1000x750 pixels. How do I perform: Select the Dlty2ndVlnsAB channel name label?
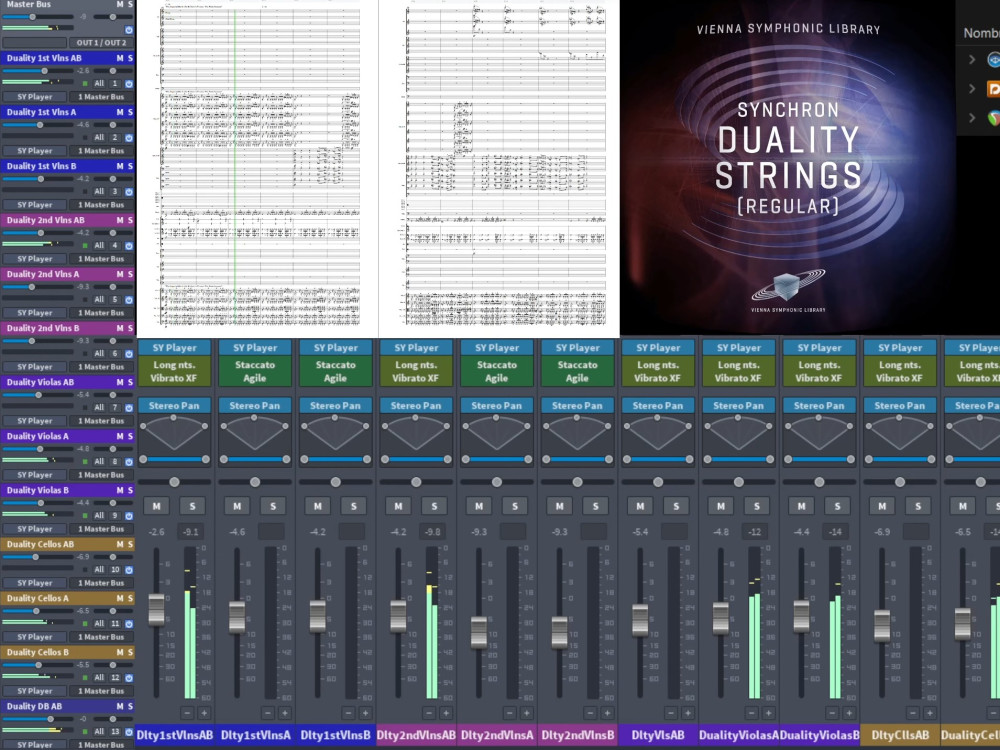(x=416, y=735)
